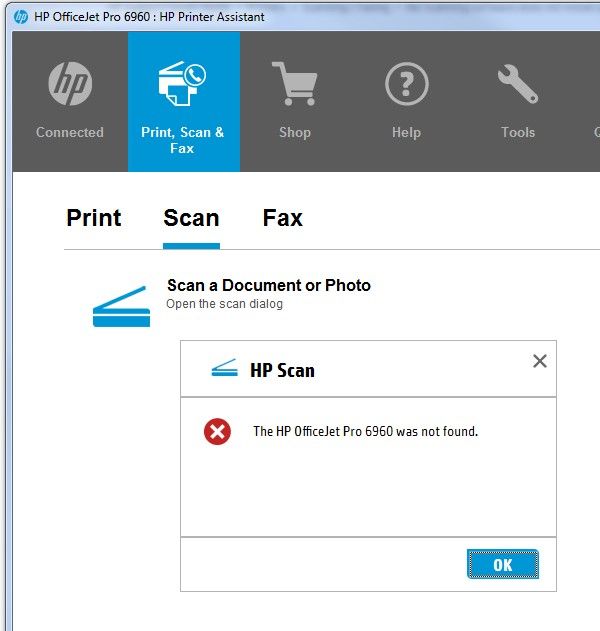
Task: Click the small scanner icon in HP Scan header
Action: coord(225,367)
